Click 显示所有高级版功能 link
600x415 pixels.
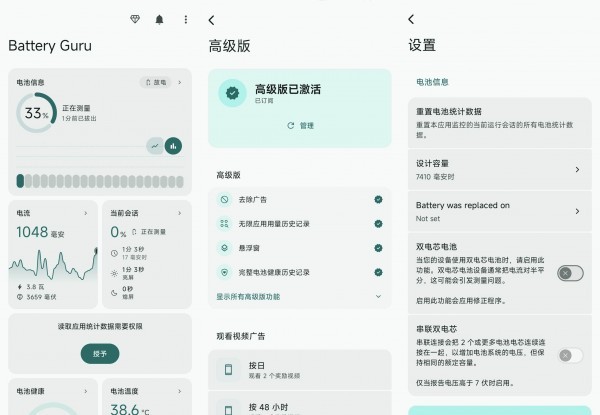coord(248,296)
